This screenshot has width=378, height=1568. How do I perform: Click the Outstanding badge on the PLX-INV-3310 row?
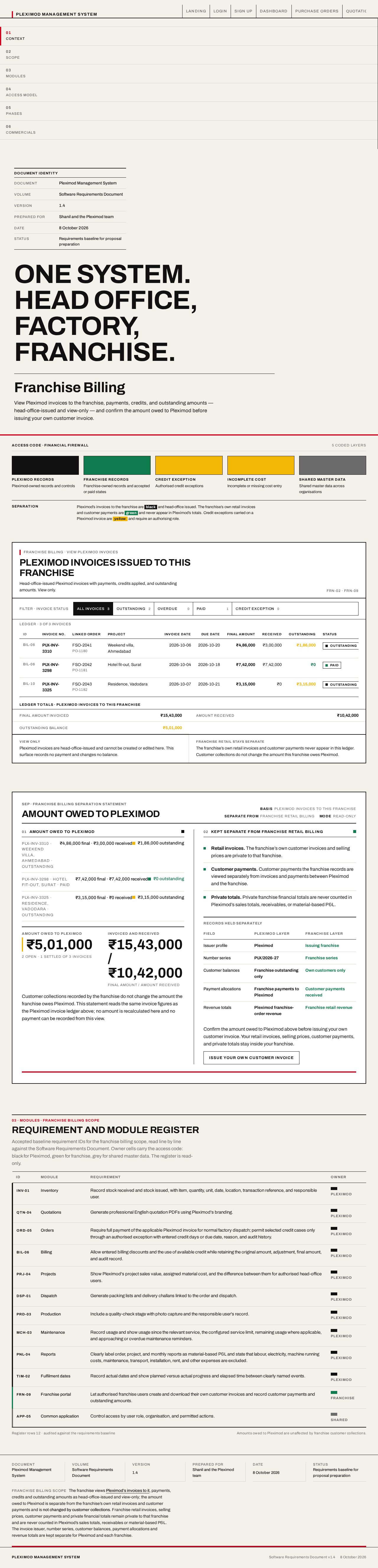341,646
